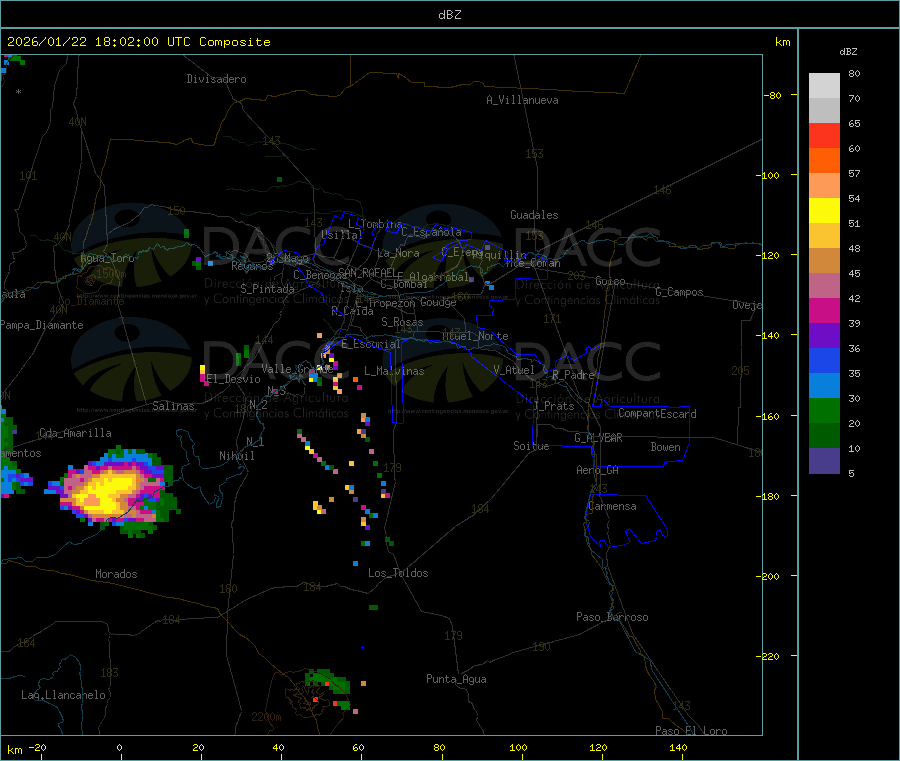Screen dimensions: 900x761
Task: Click the G_Campos label
Action: click(680, 292)
